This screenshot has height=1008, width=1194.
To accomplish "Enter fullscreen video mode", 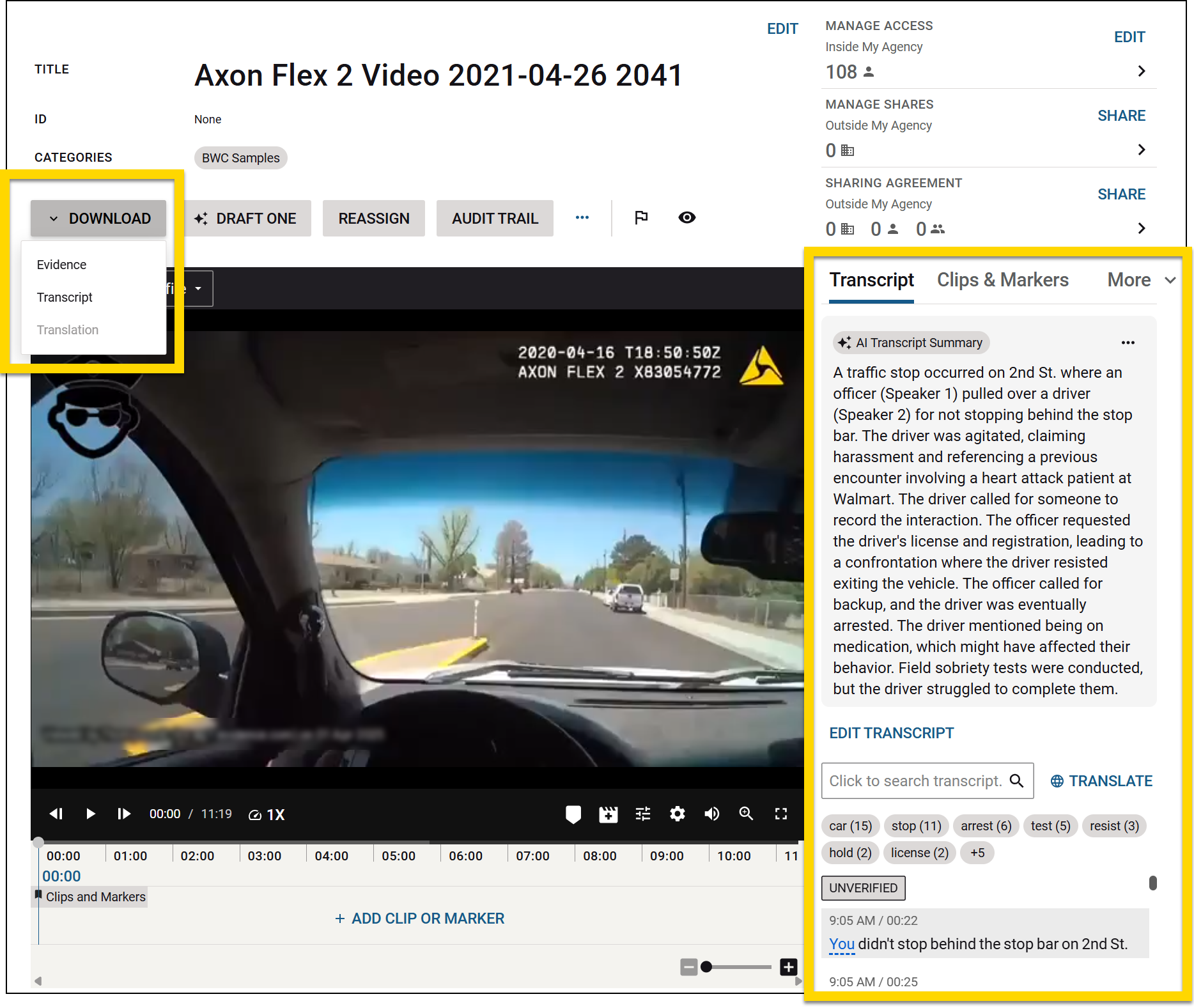I will click(781, 814).
